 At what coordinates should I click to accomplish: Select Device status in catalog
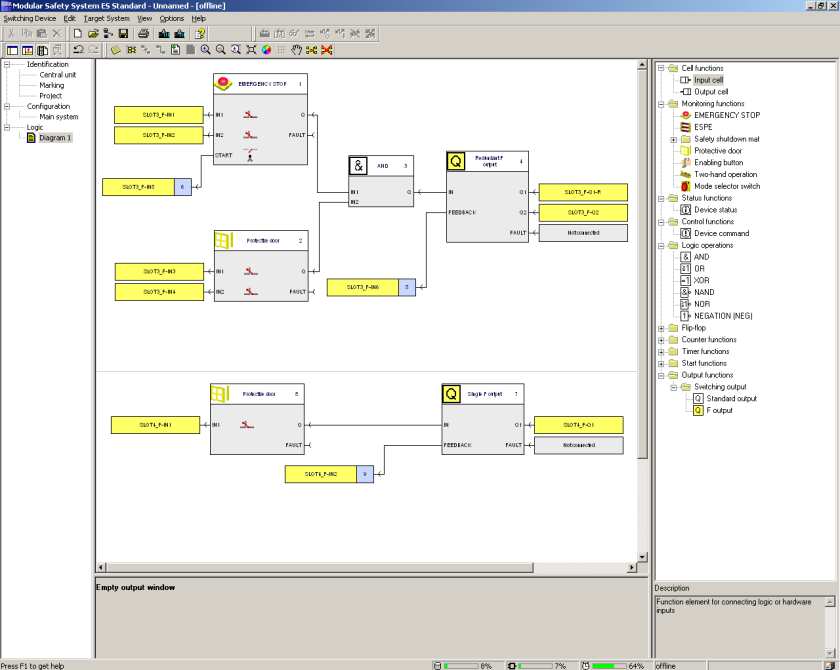715,209
